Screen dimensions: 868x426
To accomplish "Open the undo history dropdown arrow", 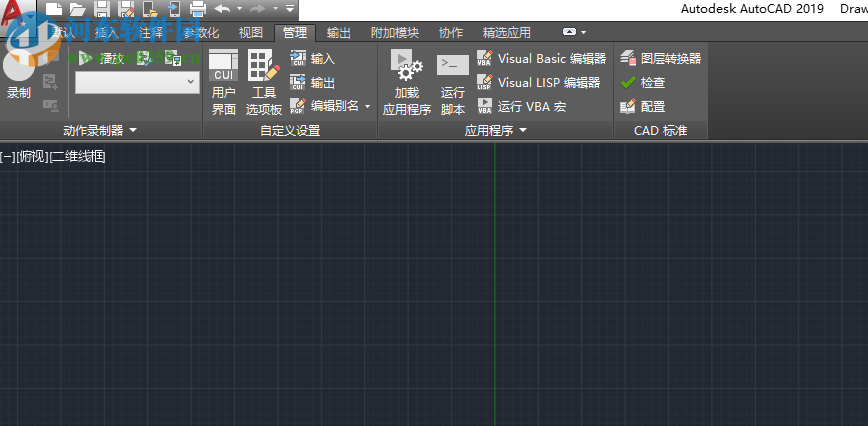I will coord(239,8).
